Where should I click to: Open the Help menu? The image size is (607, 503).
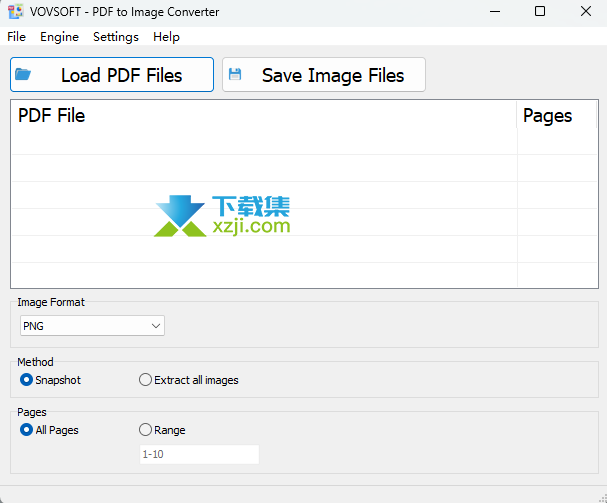coord(166,37)
